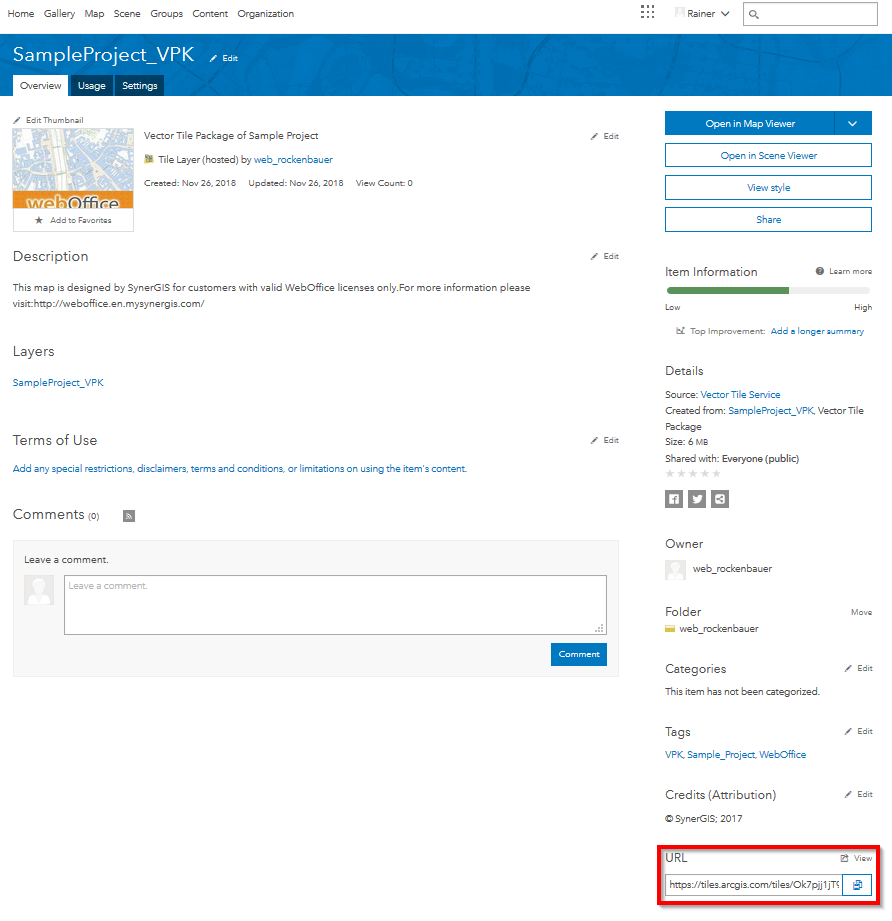Viewport: 892px width, 921px height.
Task: Switch to the Settings tab
Action: point(139,86)
